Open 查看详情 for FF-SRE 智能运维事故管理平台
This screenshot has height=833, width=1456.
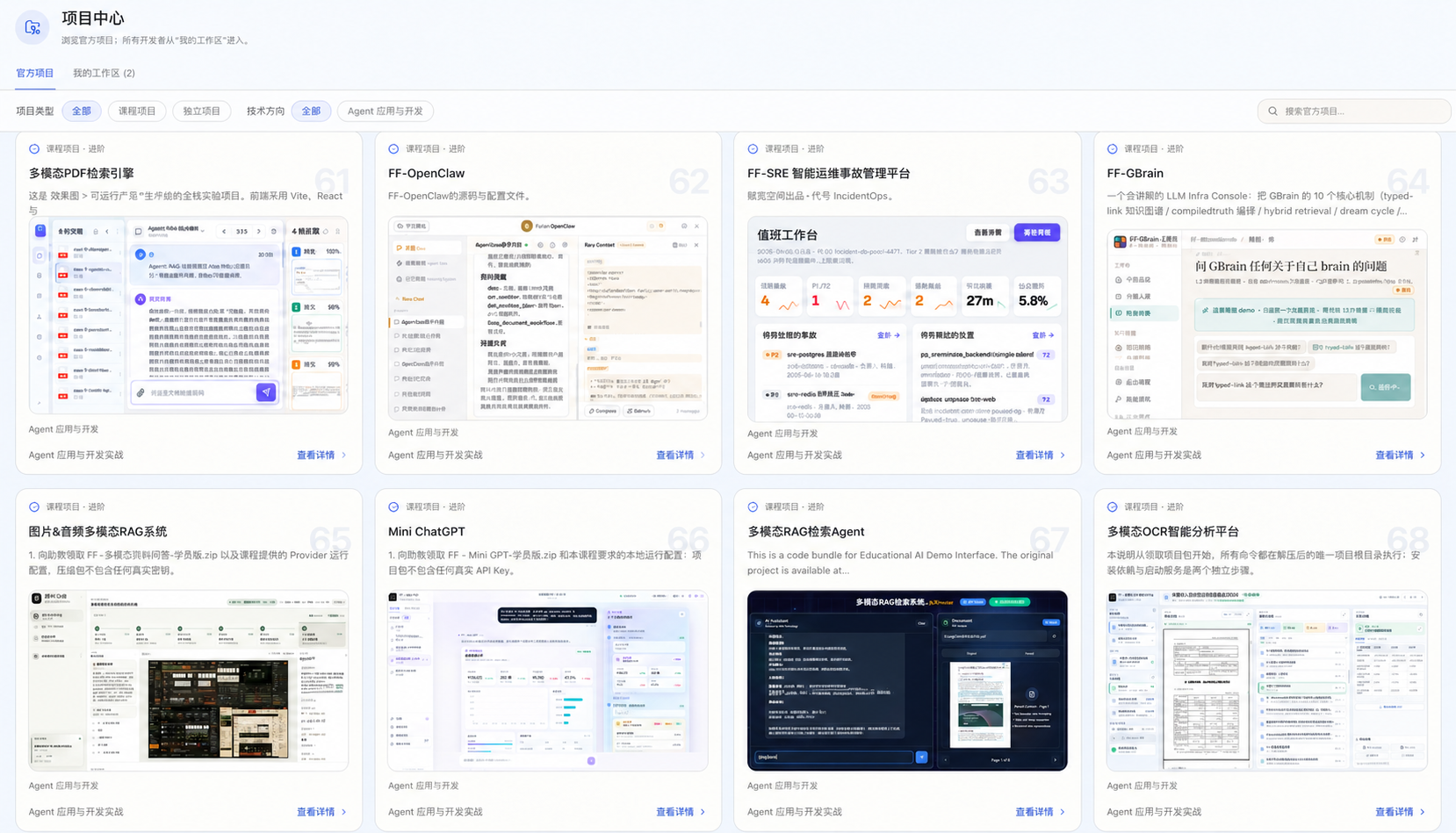(1041, 456)
